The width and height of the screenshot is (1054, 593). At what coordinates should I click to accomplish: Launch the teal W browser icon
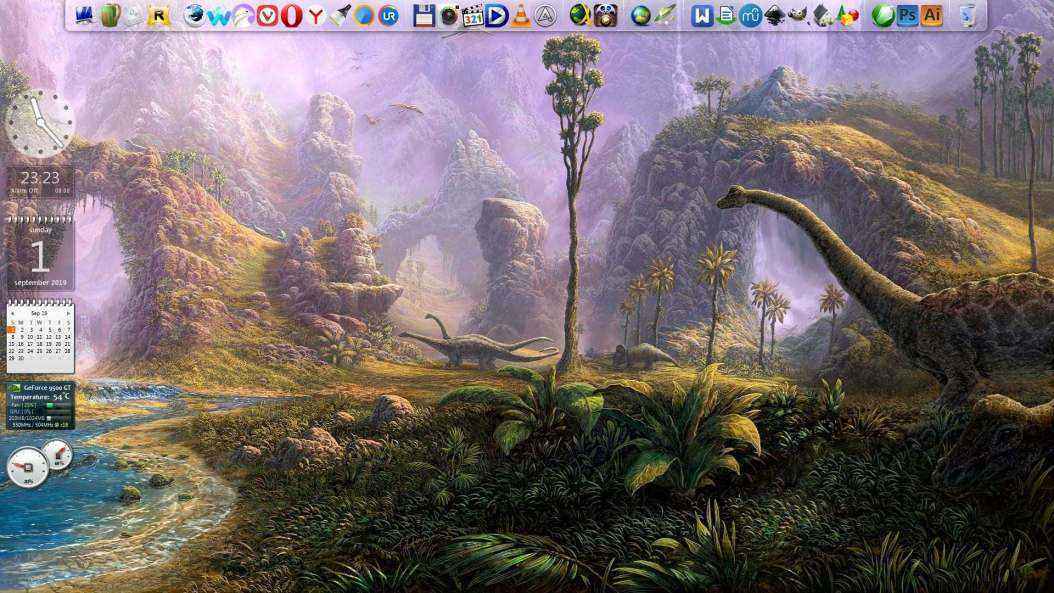218,17
